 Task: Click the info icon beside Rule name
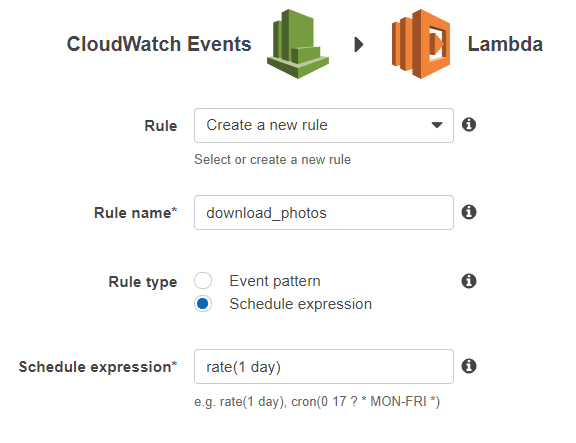469,212
